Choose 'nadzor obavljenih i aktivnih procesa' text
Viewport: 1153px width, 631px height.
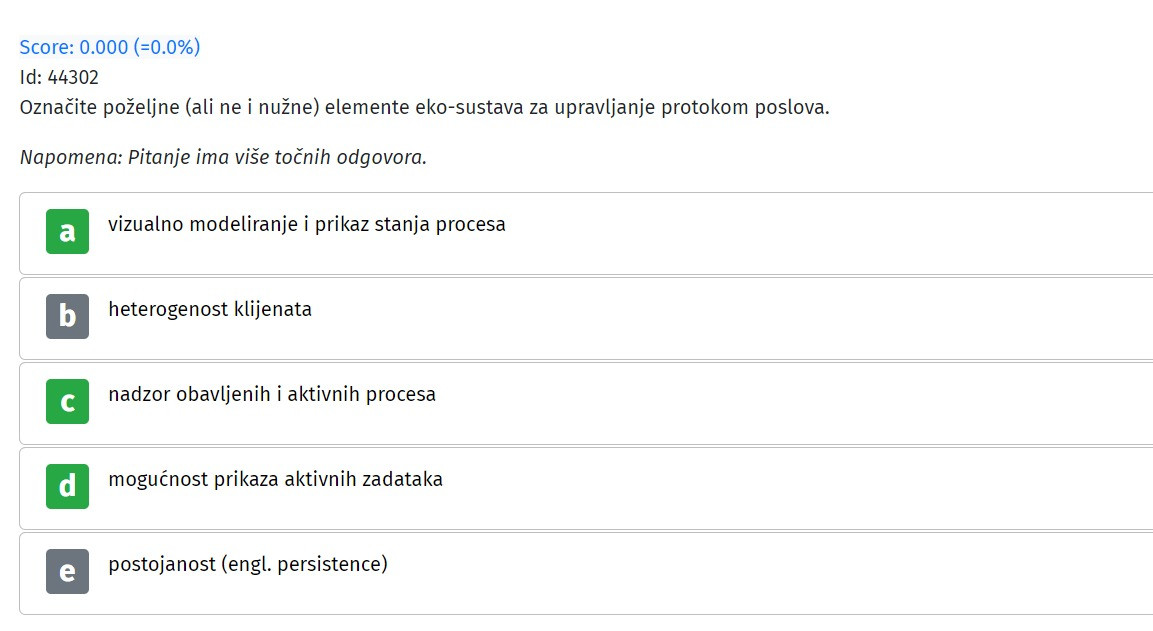pos(272,394)
